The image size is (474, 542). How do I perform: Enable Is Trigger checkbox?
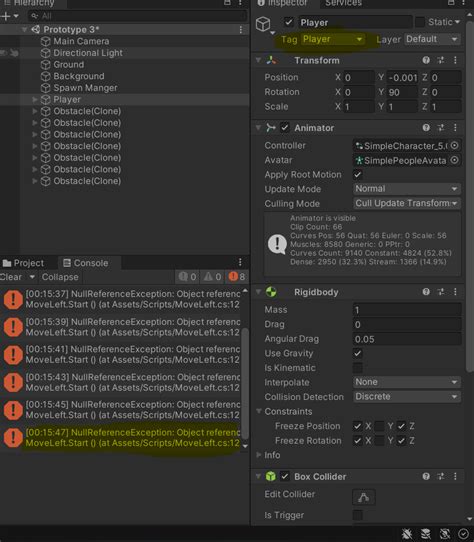[357, 515]
